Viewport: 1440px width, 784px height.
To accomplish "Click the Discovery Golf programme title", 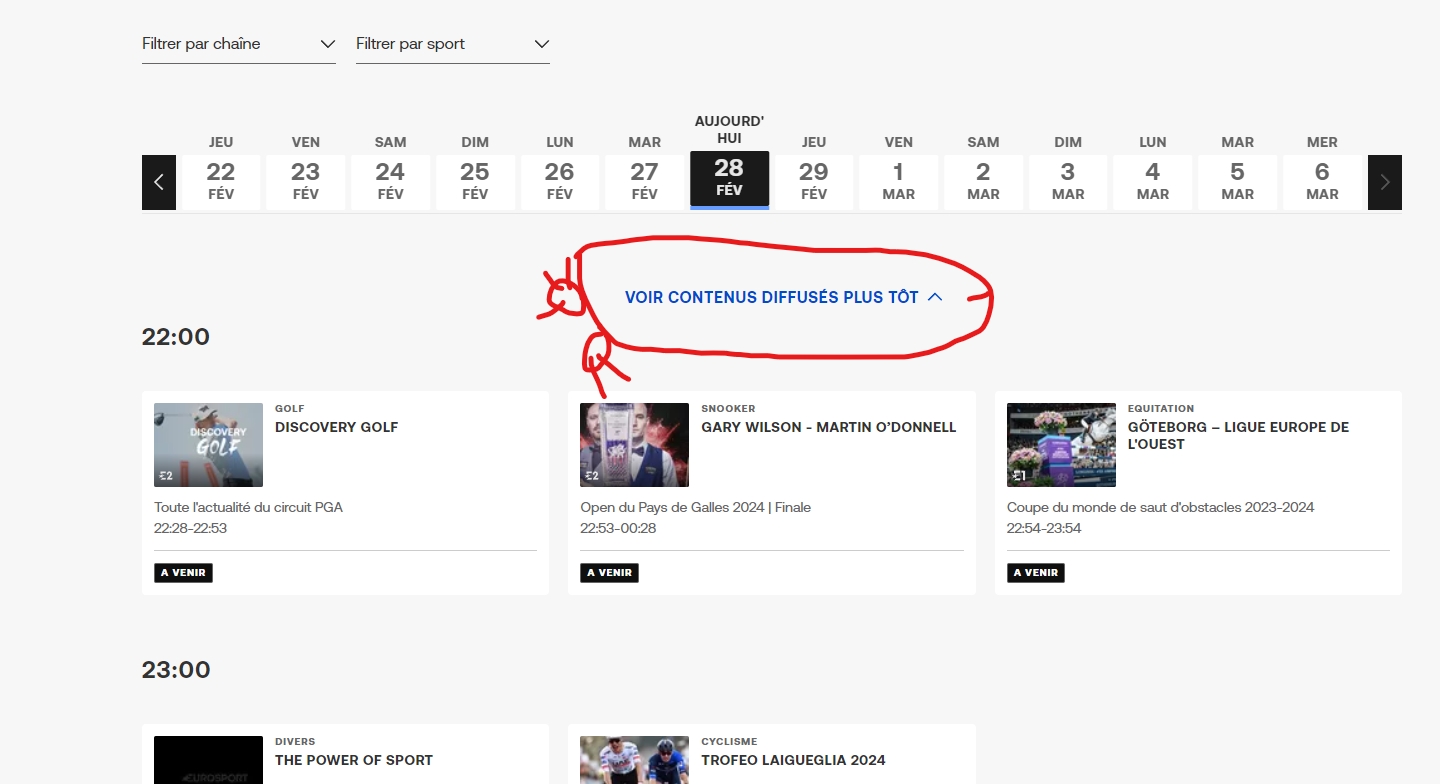I will click(x=337, y=427).
